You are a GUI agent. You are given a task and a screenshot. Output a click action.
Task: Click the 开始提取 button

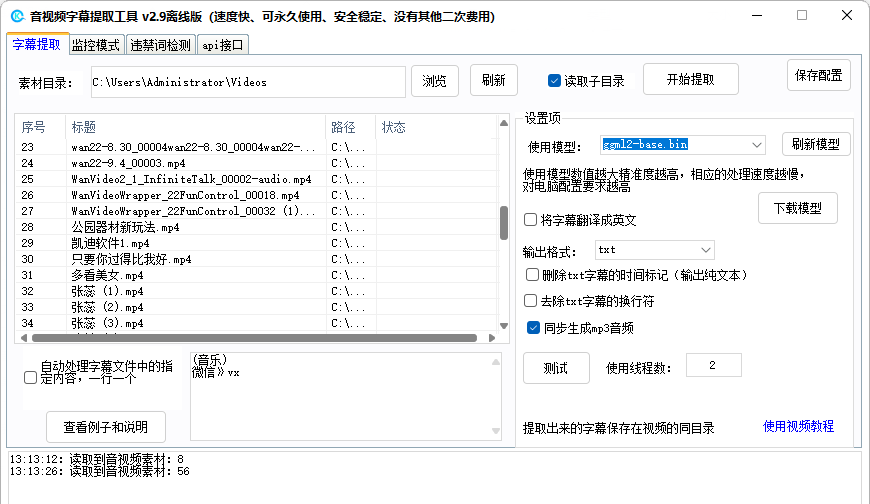[690, 79]
